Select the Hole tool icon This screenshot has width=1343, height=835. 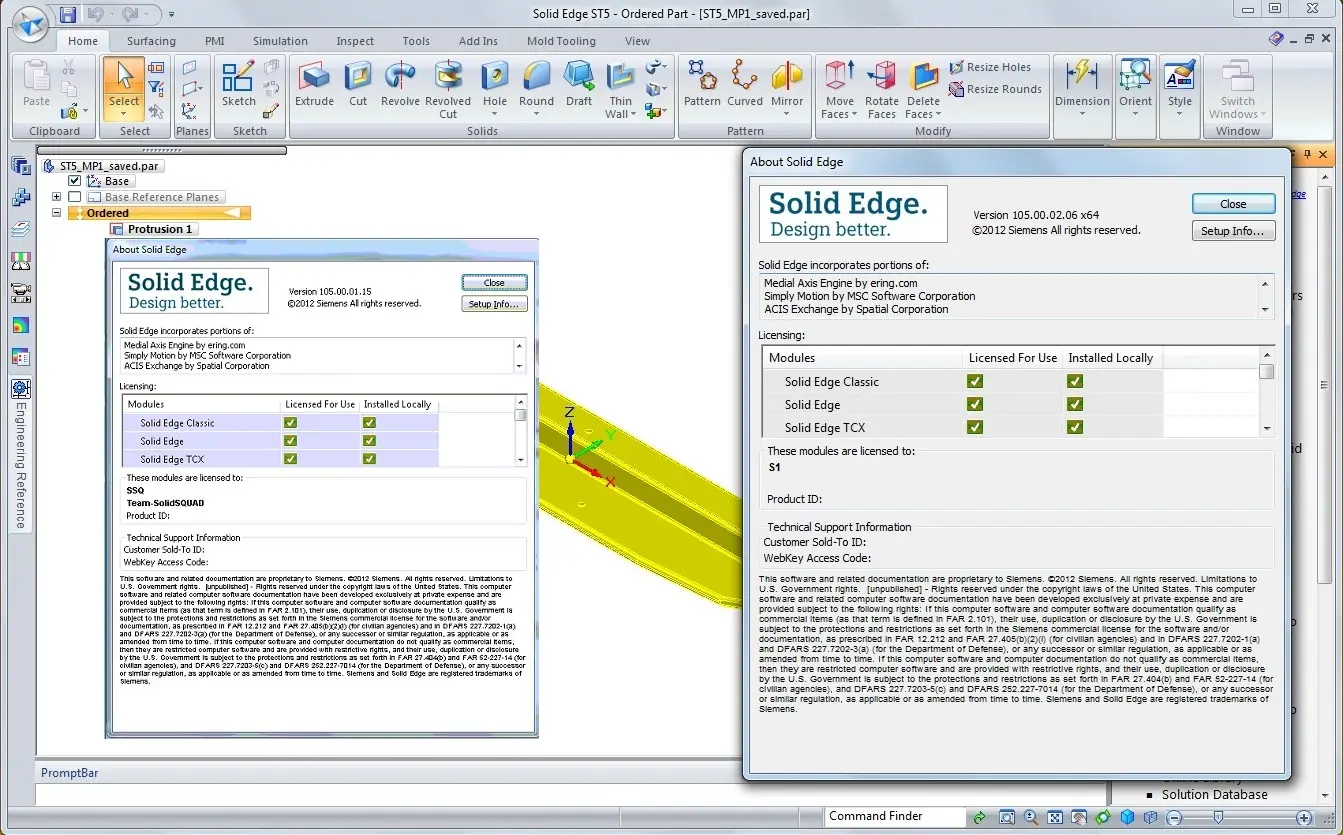coord(495,77)
